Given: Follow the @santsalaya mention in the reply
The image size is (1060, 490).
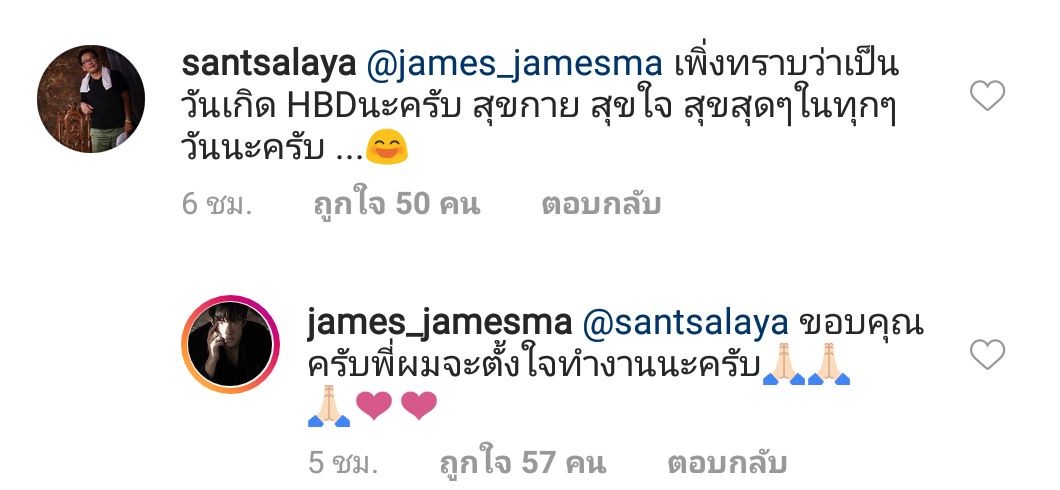Looking at the screenshot, I should 685,324.
